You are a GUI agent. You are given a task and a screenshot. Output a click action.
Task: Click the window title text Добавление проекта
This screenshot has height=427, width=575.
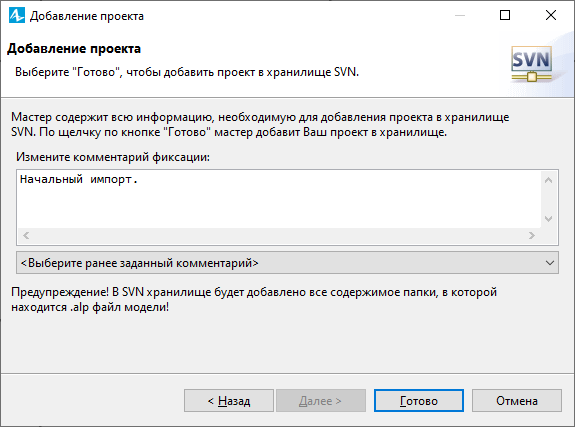click(87, 16)
